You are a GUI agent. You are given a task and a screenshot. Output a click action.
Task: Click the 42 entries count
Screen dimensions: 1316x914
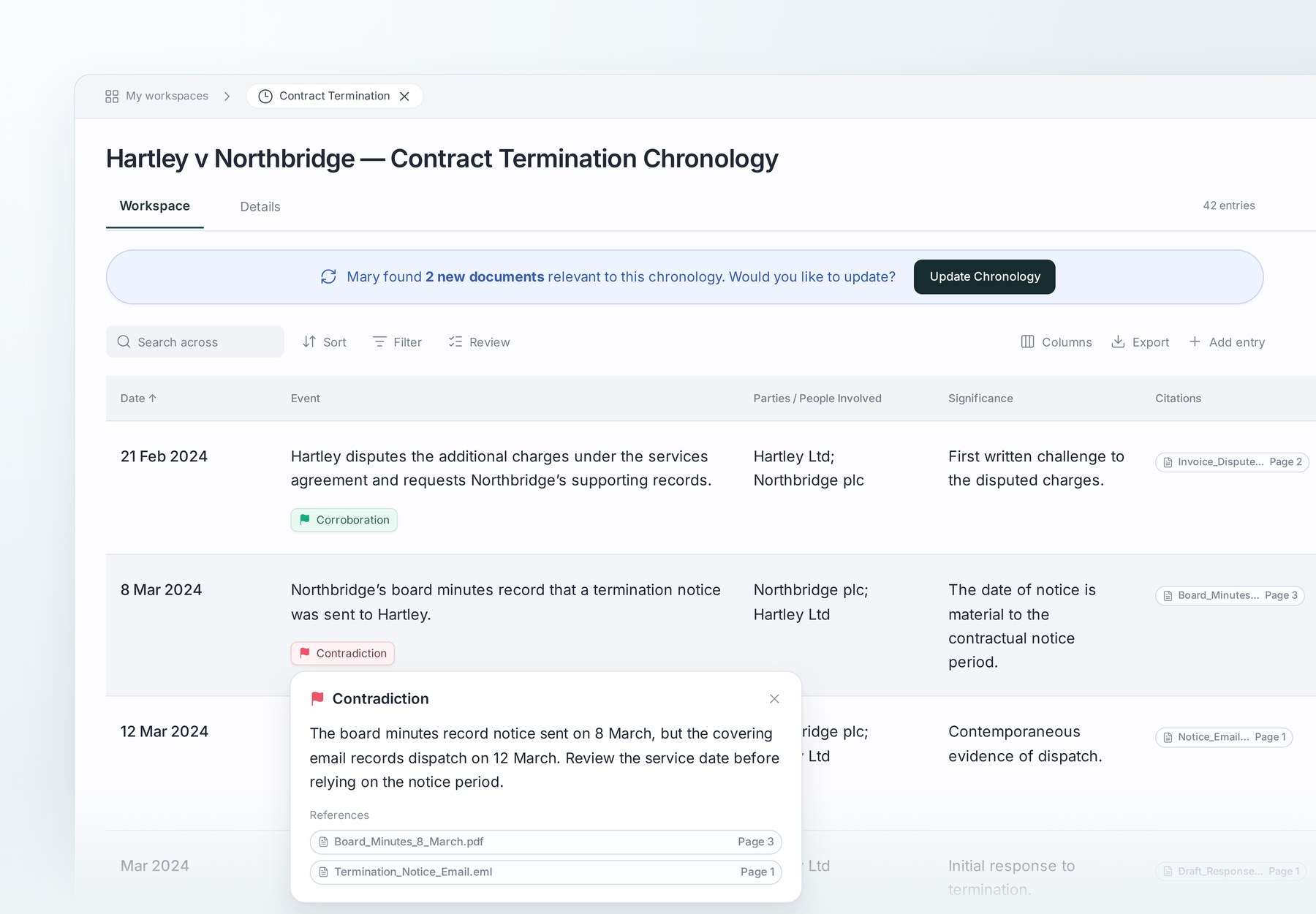coord(1228,205)
